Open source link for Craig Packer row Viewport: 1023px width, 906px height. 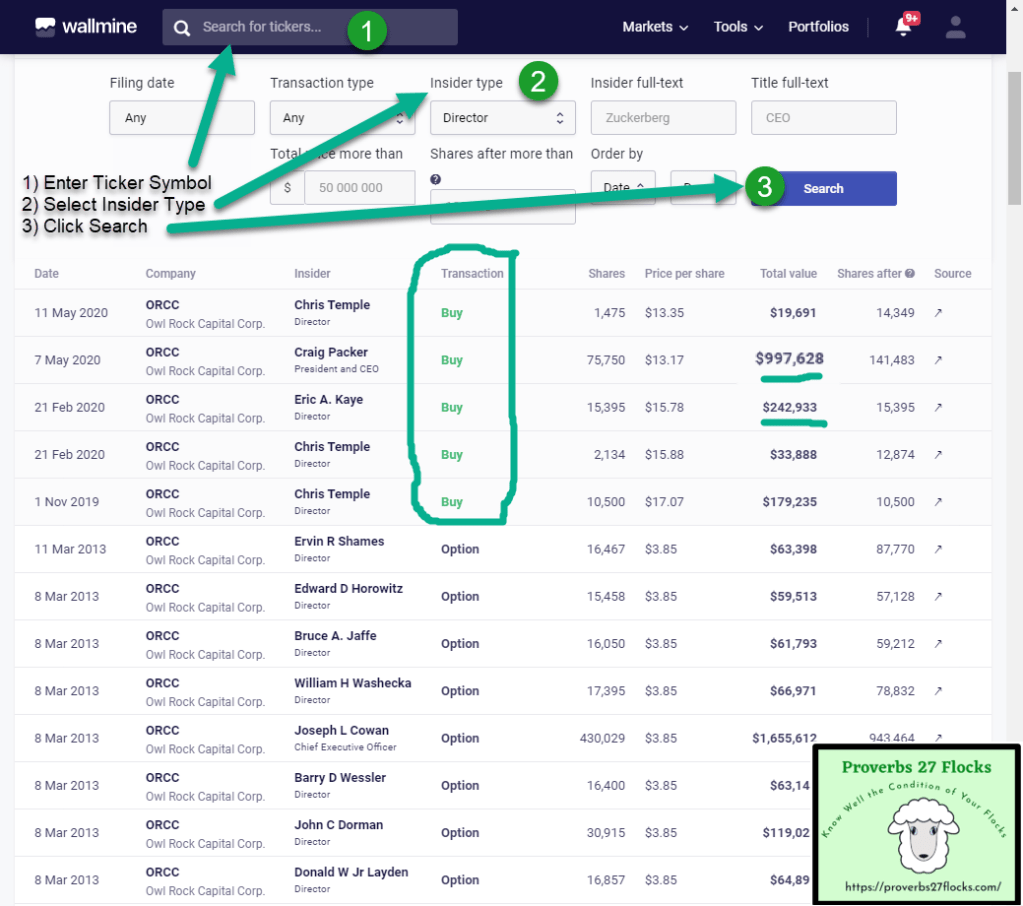click(x=938, y=360)
